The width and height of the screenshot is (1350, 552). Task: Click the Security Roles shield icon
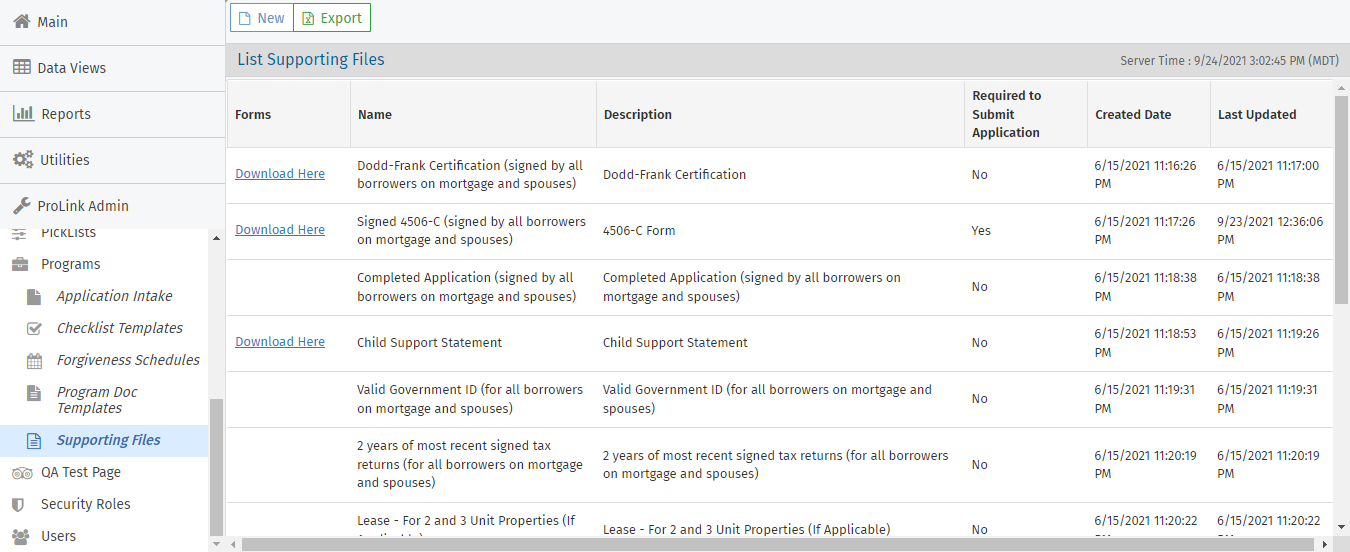pos(18,504)
